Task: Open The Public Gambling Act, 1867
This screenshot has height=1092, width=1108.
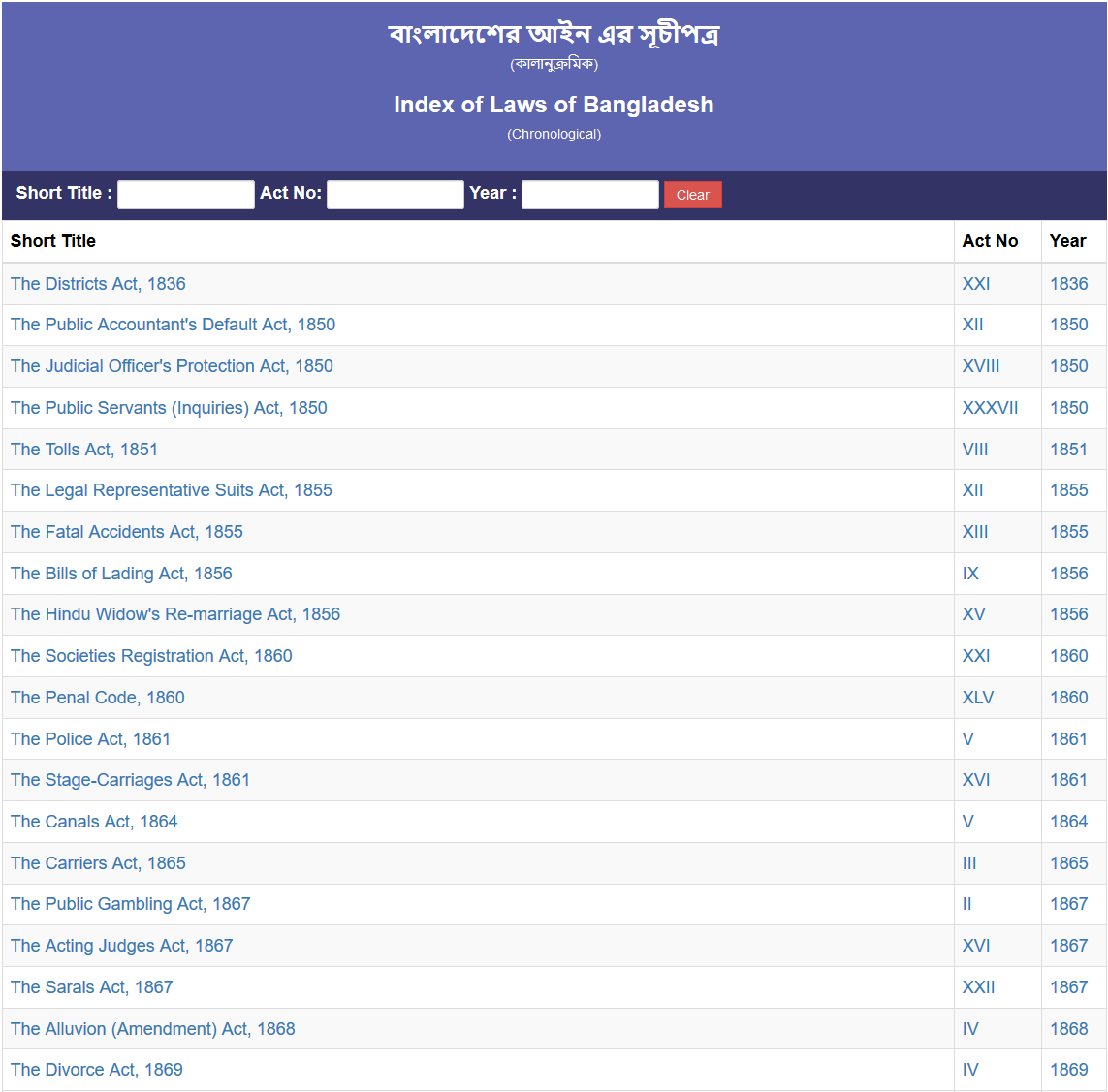Action: [130, 904]
